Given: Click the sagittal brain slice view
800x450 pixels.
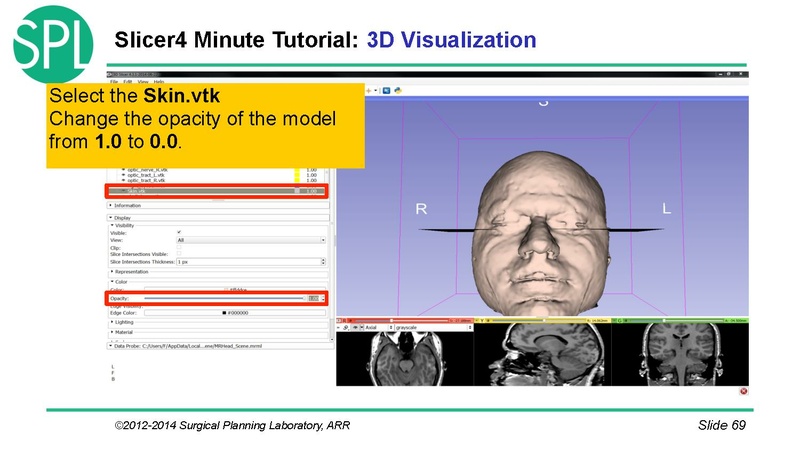Looking at the screenshot, I should (542, 354).
